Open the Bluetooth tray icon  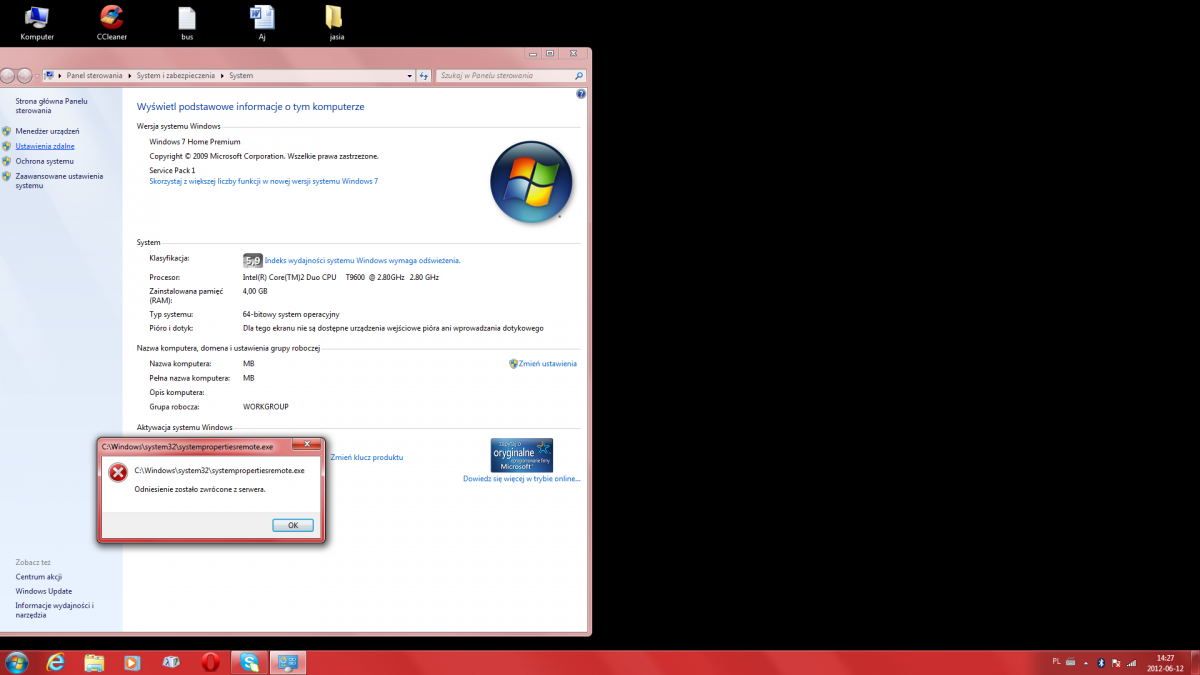[1101, 662]
